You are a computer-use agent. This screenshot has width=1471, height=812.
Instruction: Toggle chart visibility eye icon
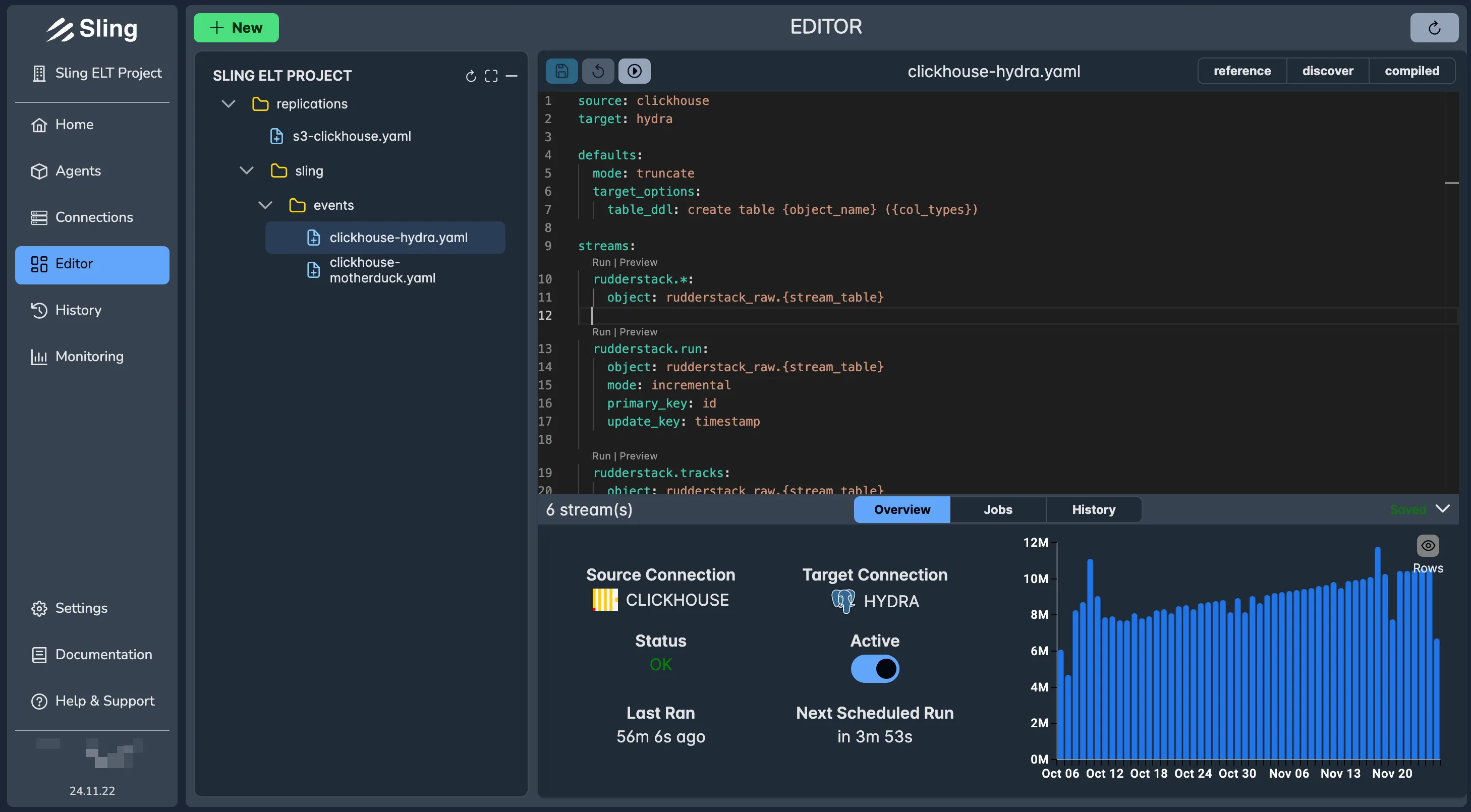[x=1428, y=545]
